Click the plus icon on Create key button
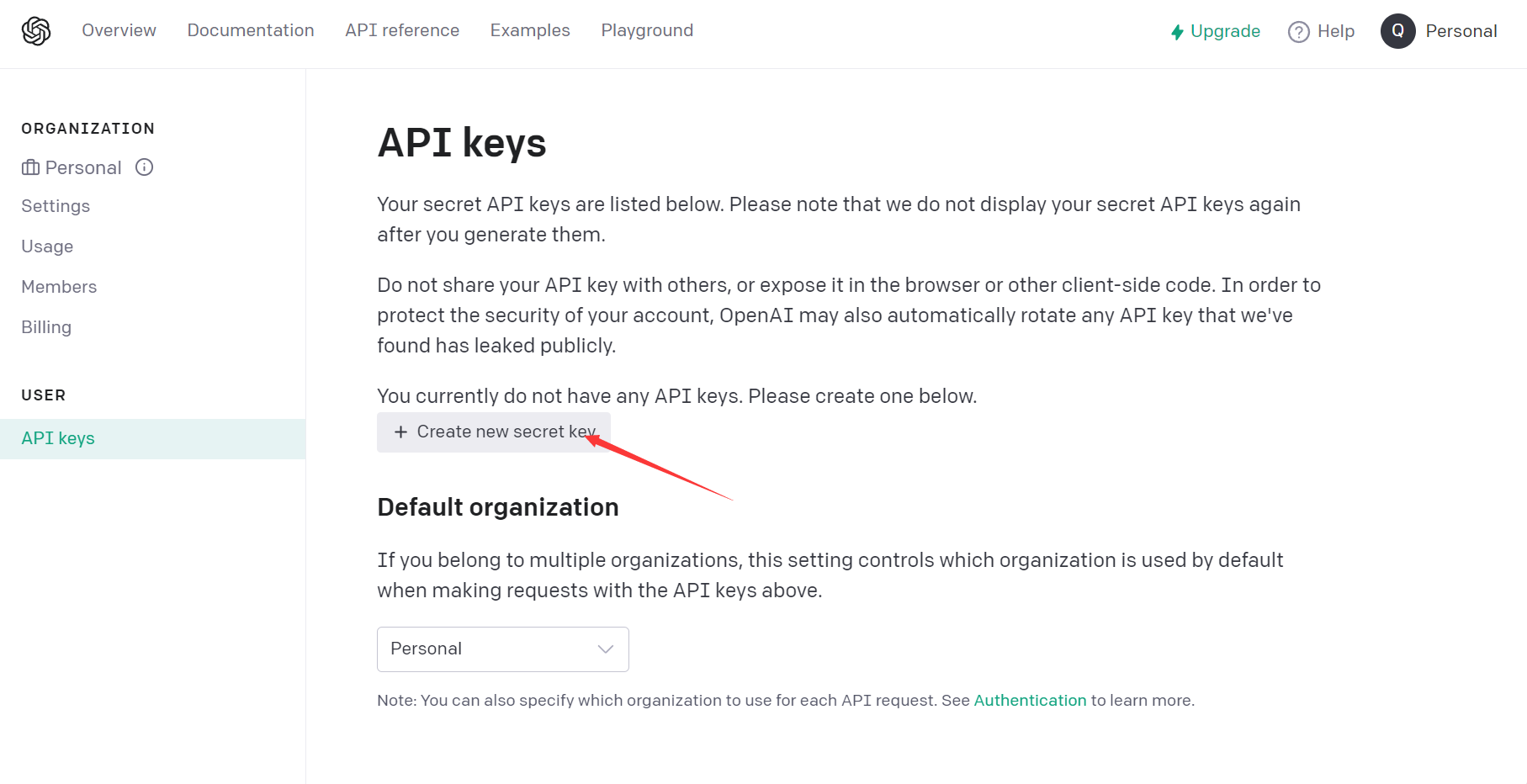 (401, 432)
